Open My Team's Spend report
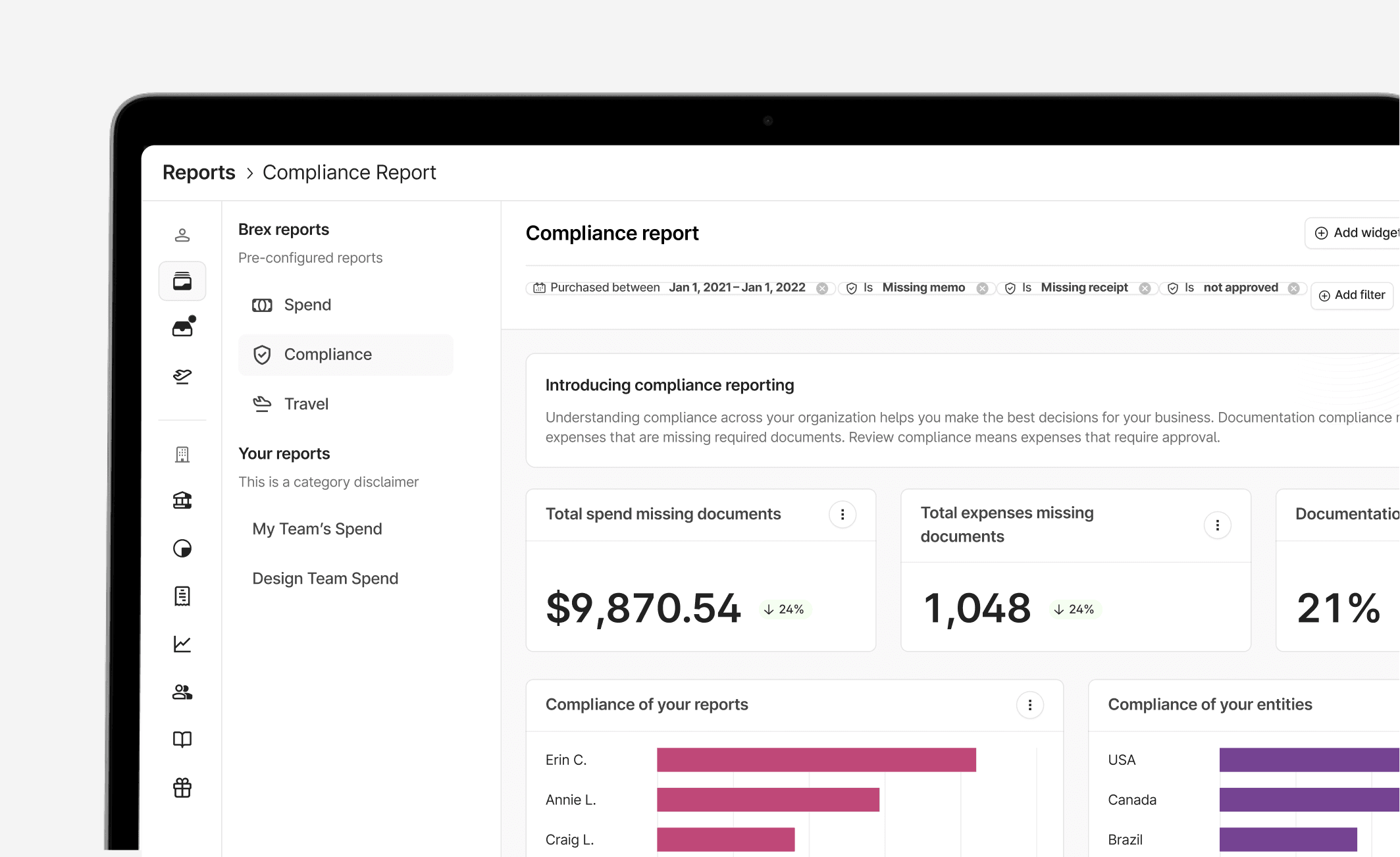Screen dimensions: 1400x857 click(317, 529)
